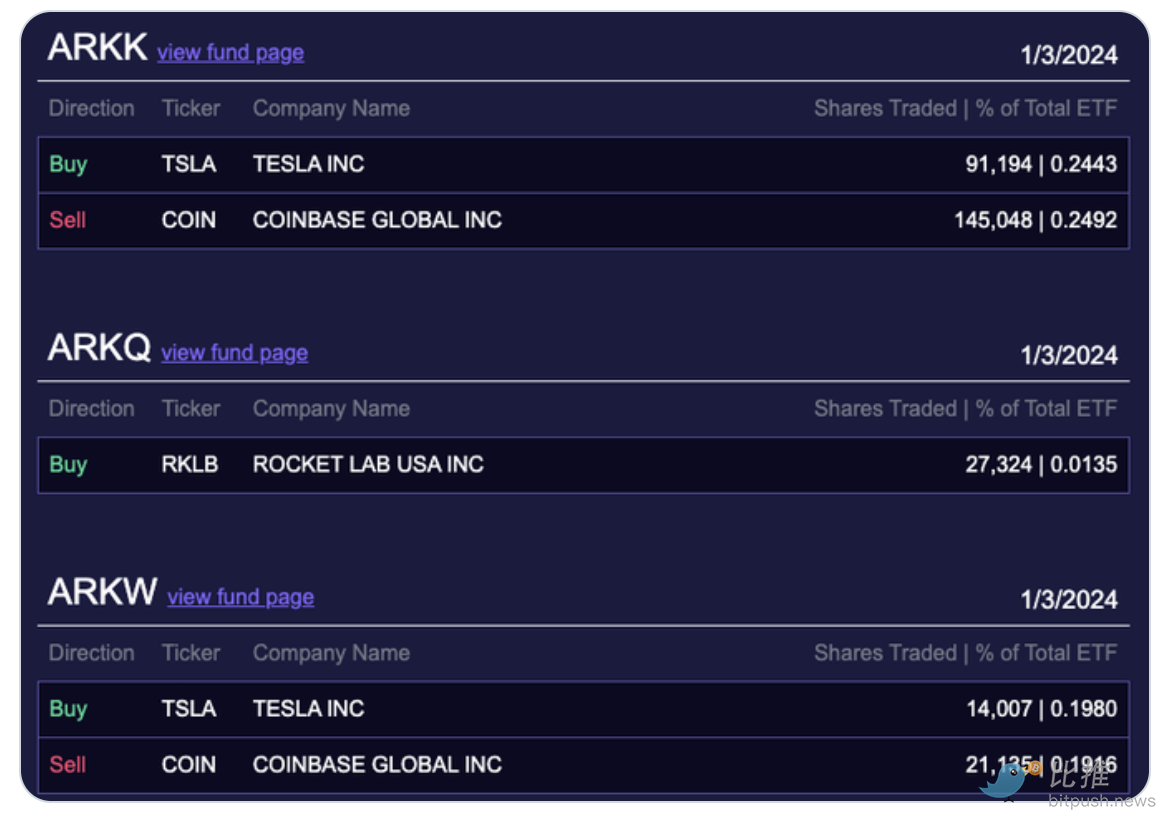Click the ARKW fund heading
The image size is (1176, 828).
(x=102, y=592)
